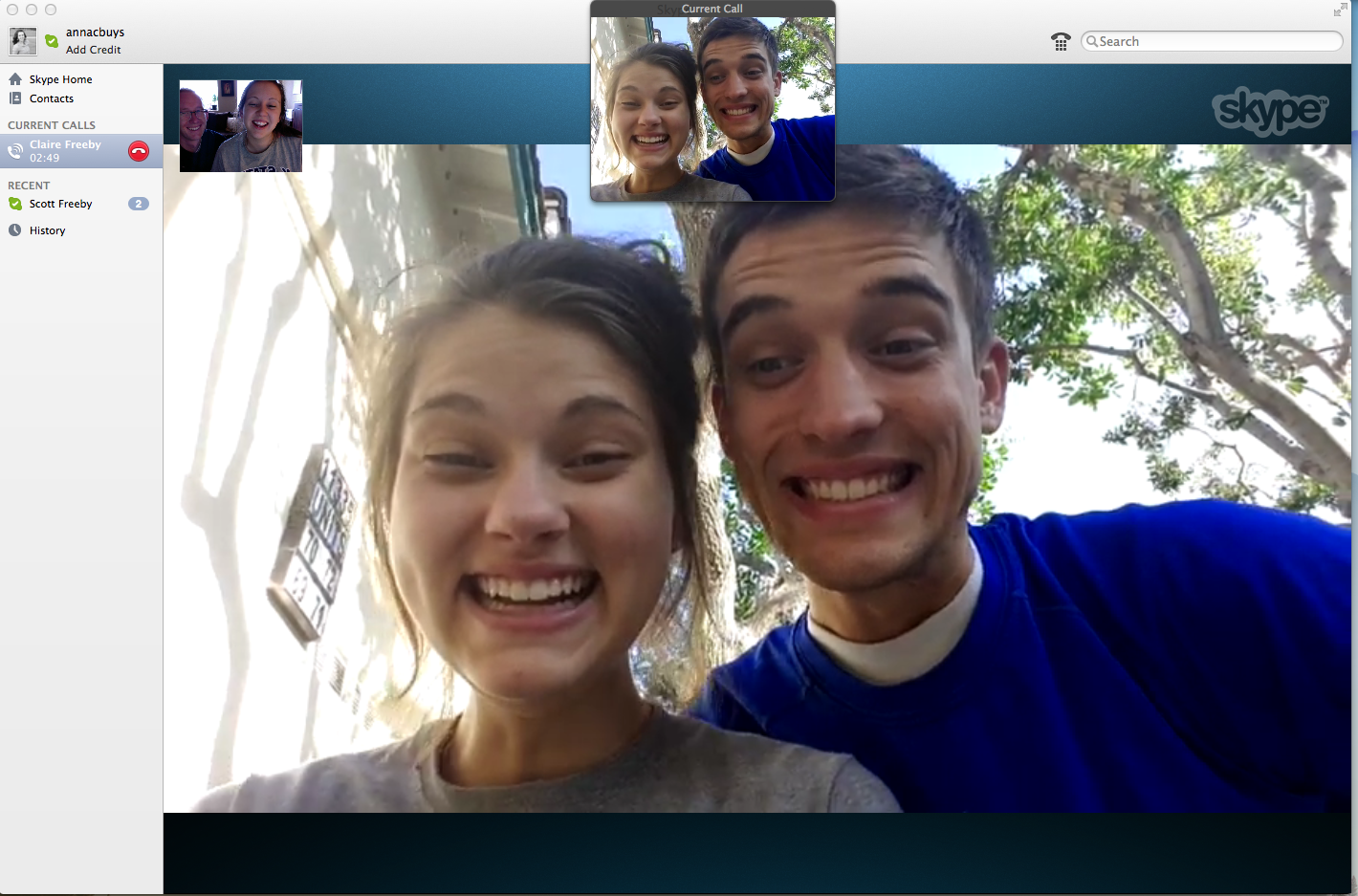Image resolution: width=1358 pixels, height=896 pixels.
Task: Open the status menu beside annacbuys
Action: (52, 41)
